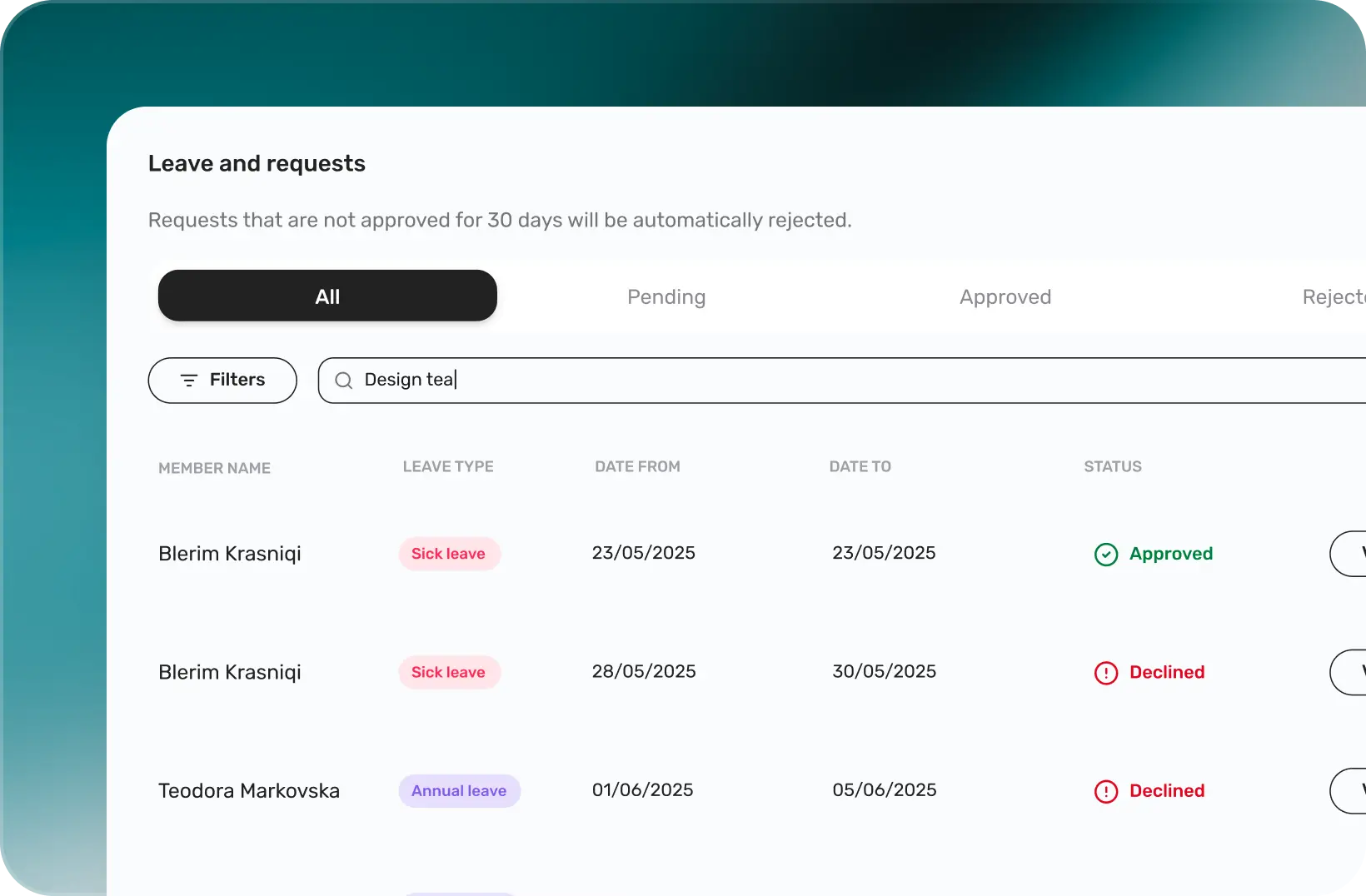Click the action button in Teodora Markovska row
The height and width of the screenshot is (896, 1366).
1349,791
